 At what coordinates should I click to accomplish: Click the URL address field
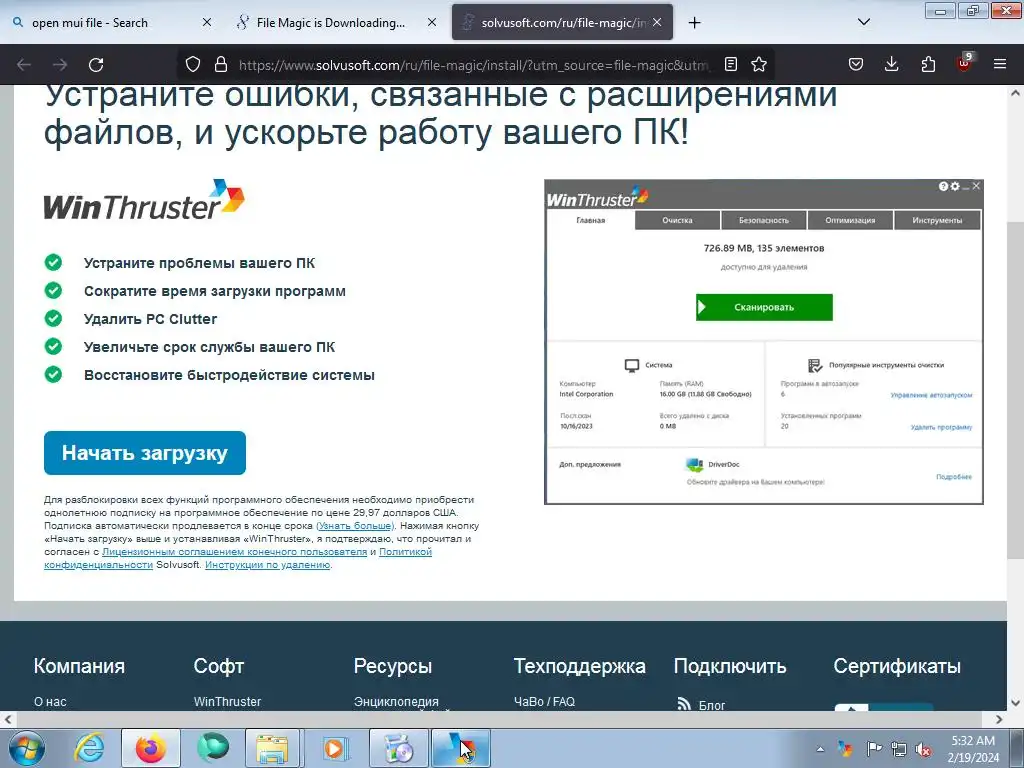(473, 65)
